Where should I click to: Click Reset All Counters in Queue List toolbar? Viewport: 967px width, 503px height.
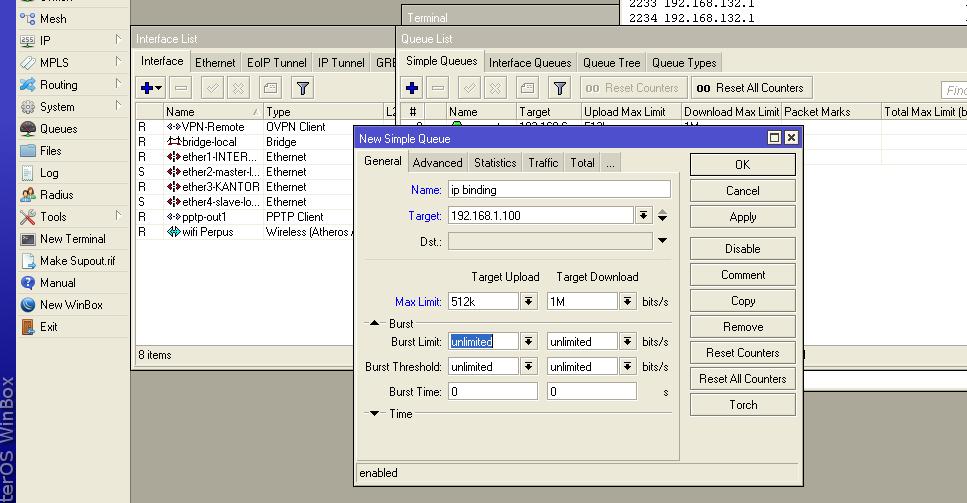tap(751, 88)
